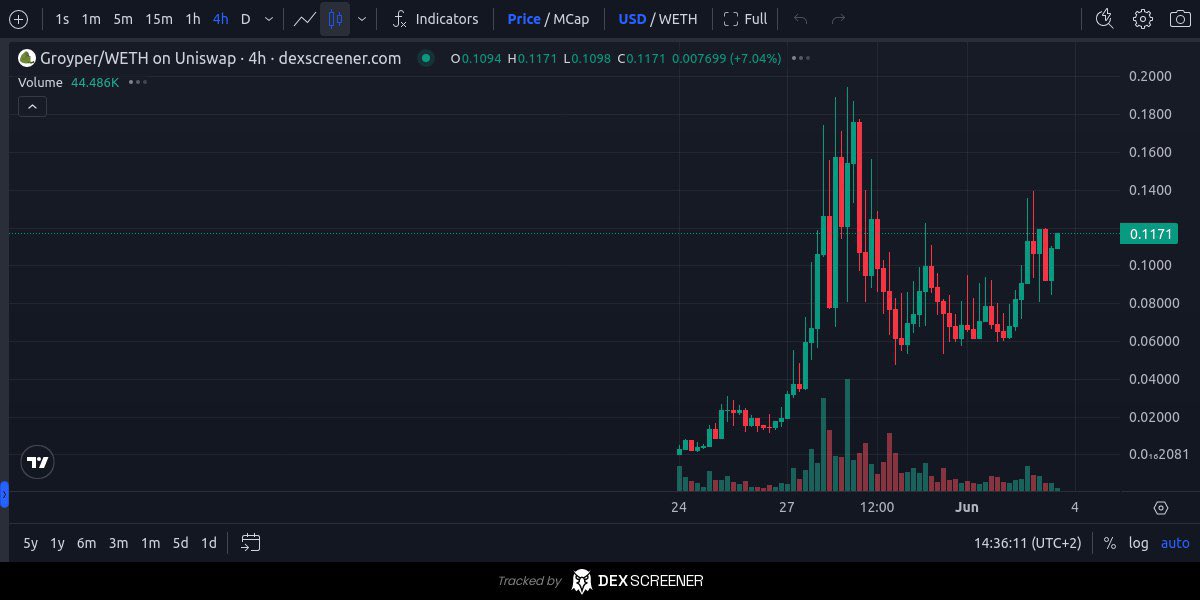Open more options next to Volume
This screenshot has height=600, width=1200.
pyautogui.click(x=137, y=82)
